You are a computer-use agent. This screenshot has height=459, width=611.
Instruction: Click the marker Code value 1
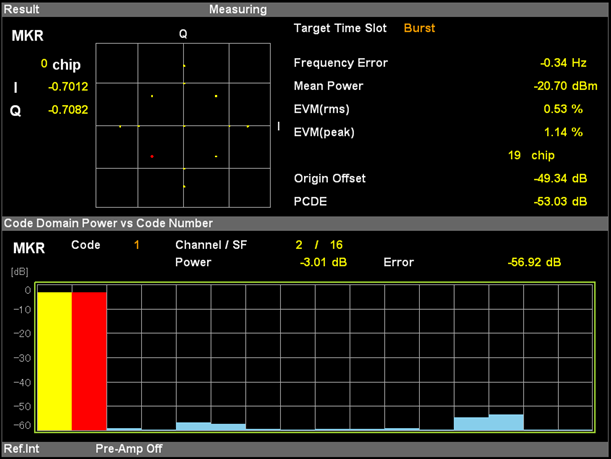coord(137,245)
